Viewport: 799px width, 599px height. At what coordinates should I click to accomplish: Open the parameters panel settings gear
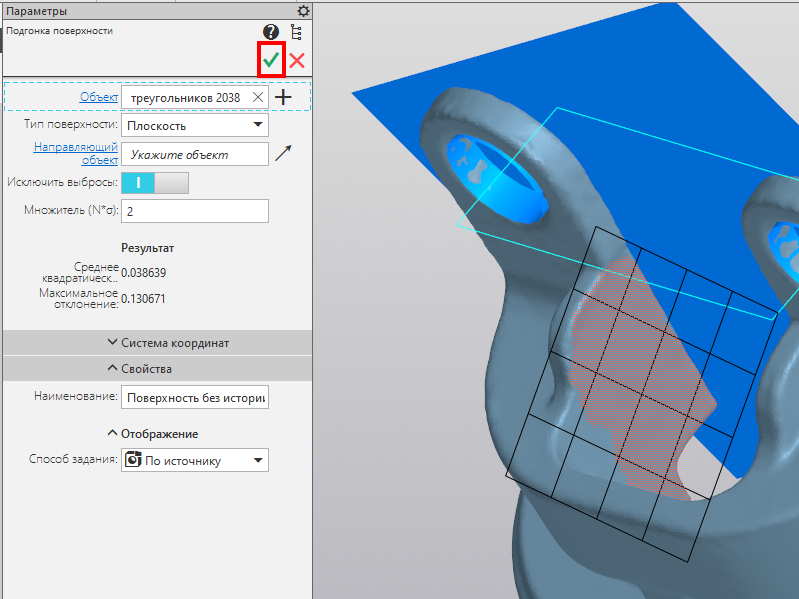pyautogui.click(x=303, y=11)
